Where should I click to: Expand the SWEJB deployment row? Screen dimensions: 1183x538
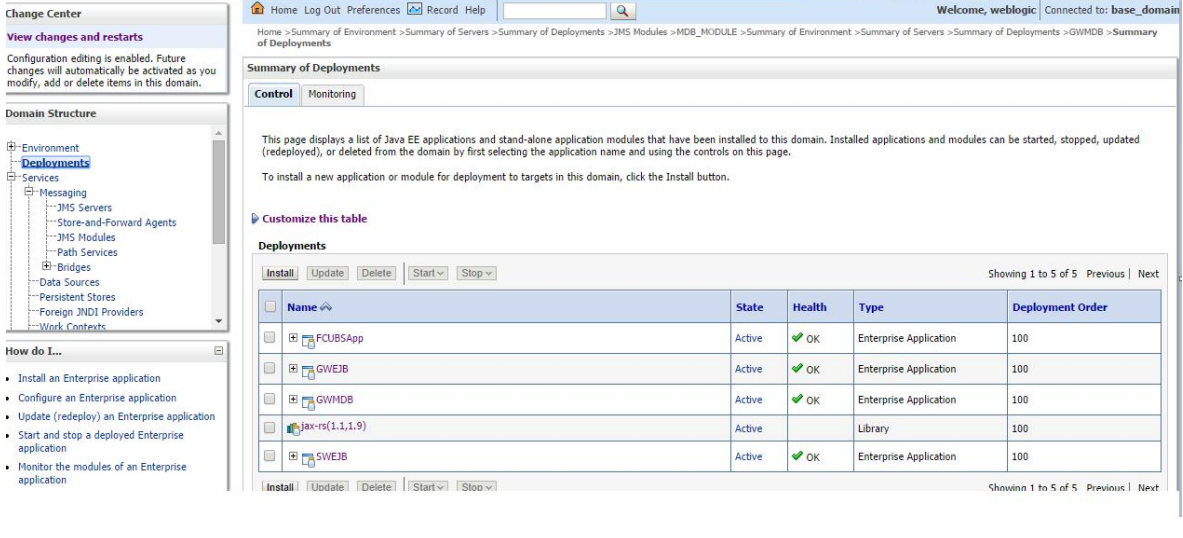click(x=293, y=456)
